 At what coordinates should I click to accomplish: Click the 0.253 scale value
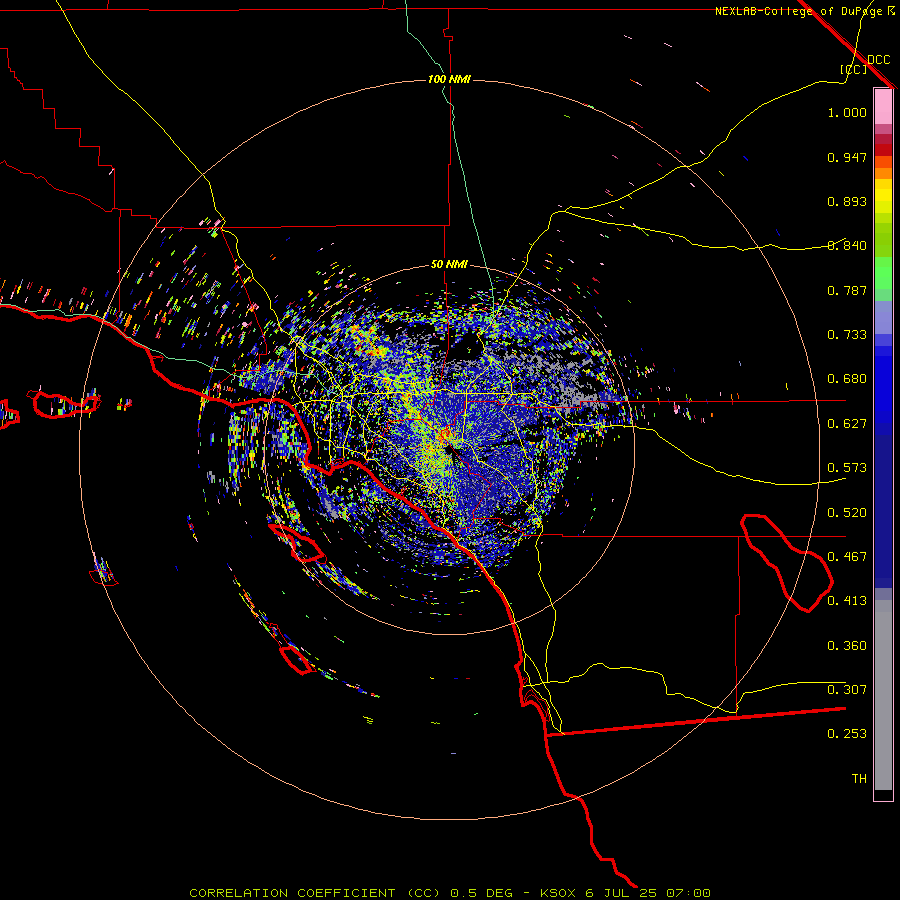[847, 734]
